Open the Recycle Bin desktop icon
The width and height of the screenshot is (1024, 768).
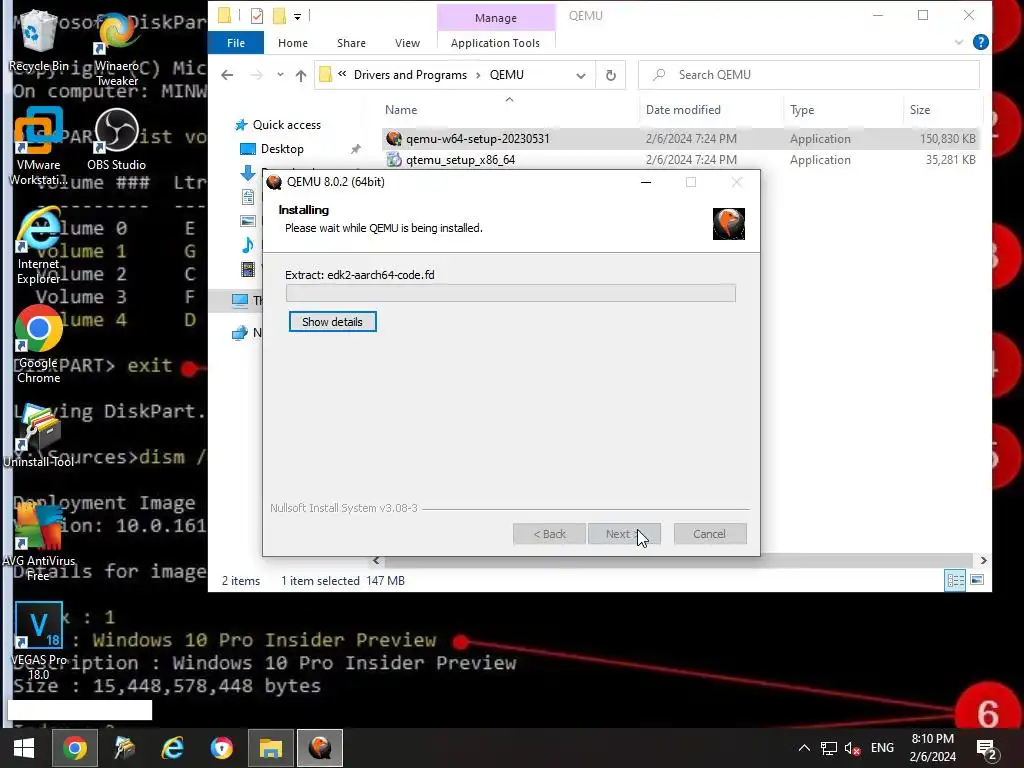point(39,40)
